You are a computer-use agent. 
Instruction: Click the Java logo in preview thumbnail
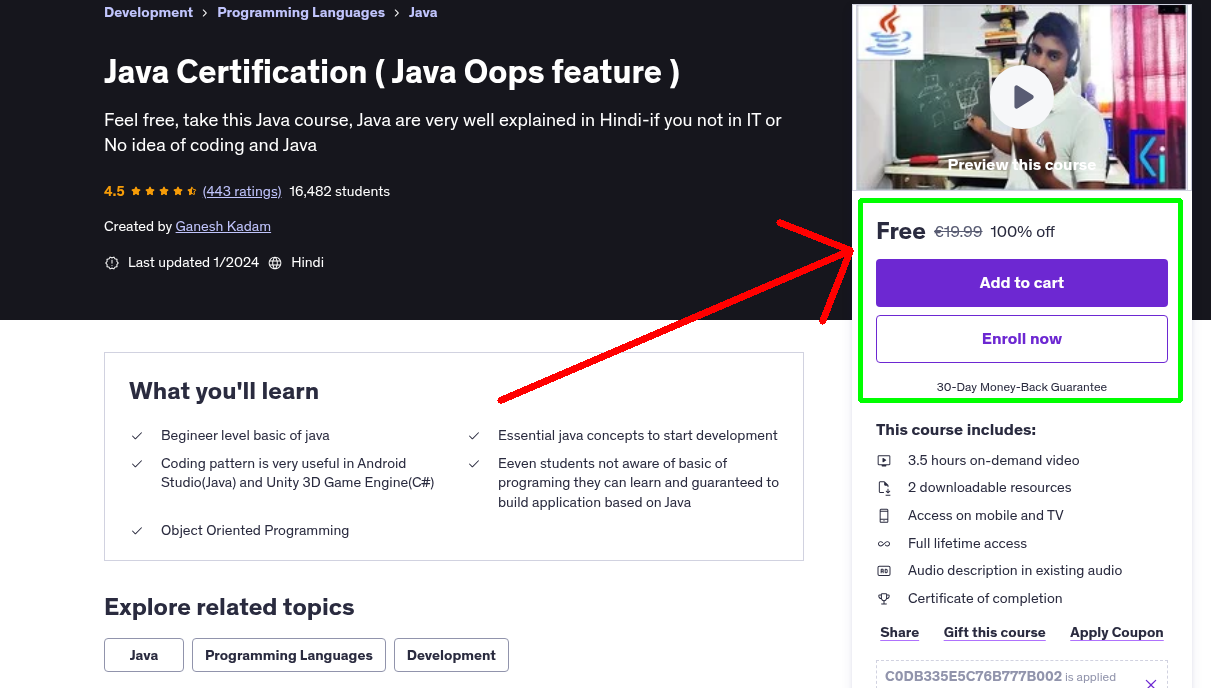tap(890, 33)
